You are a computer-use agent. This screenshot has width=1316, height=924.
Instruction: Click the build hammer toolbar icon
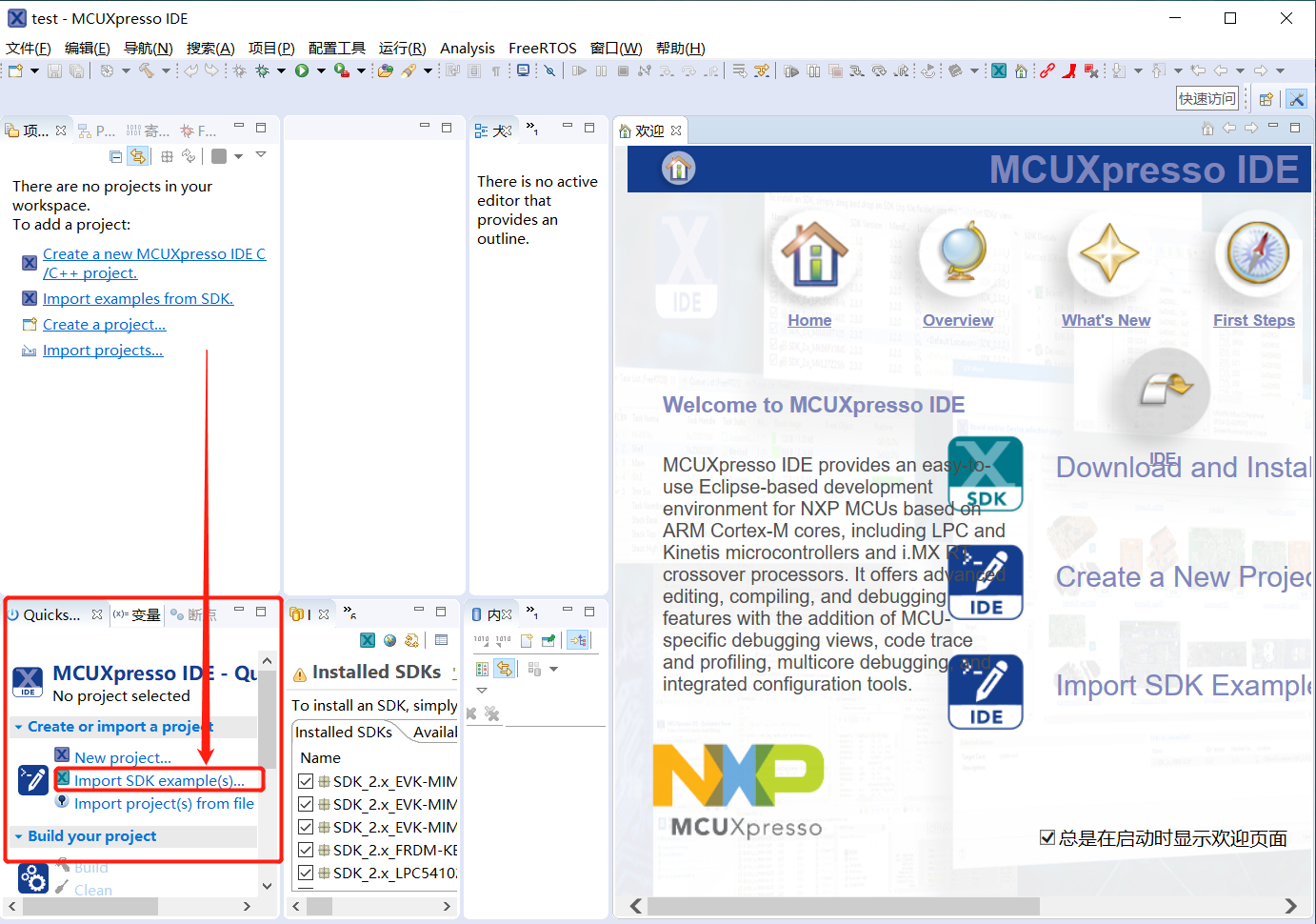[147, 70]
